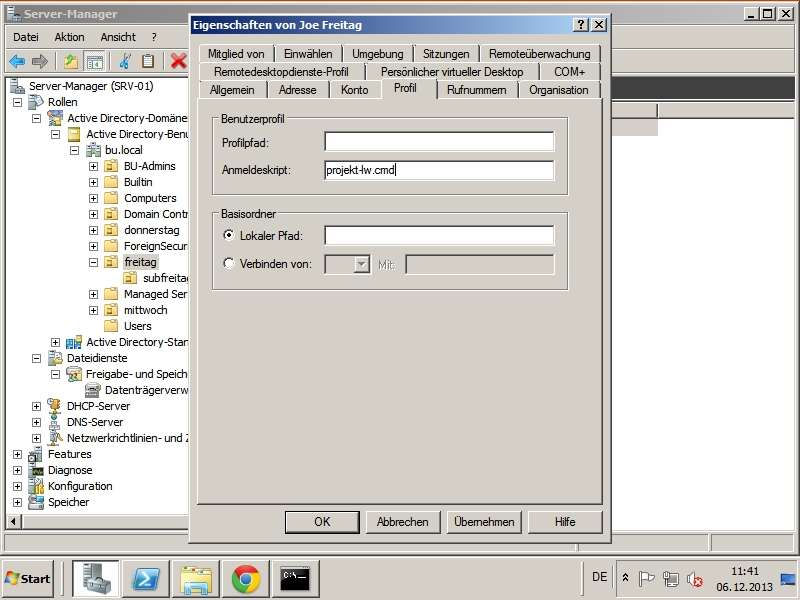Select the Lokaler Pfad radio button

[230, 236]
